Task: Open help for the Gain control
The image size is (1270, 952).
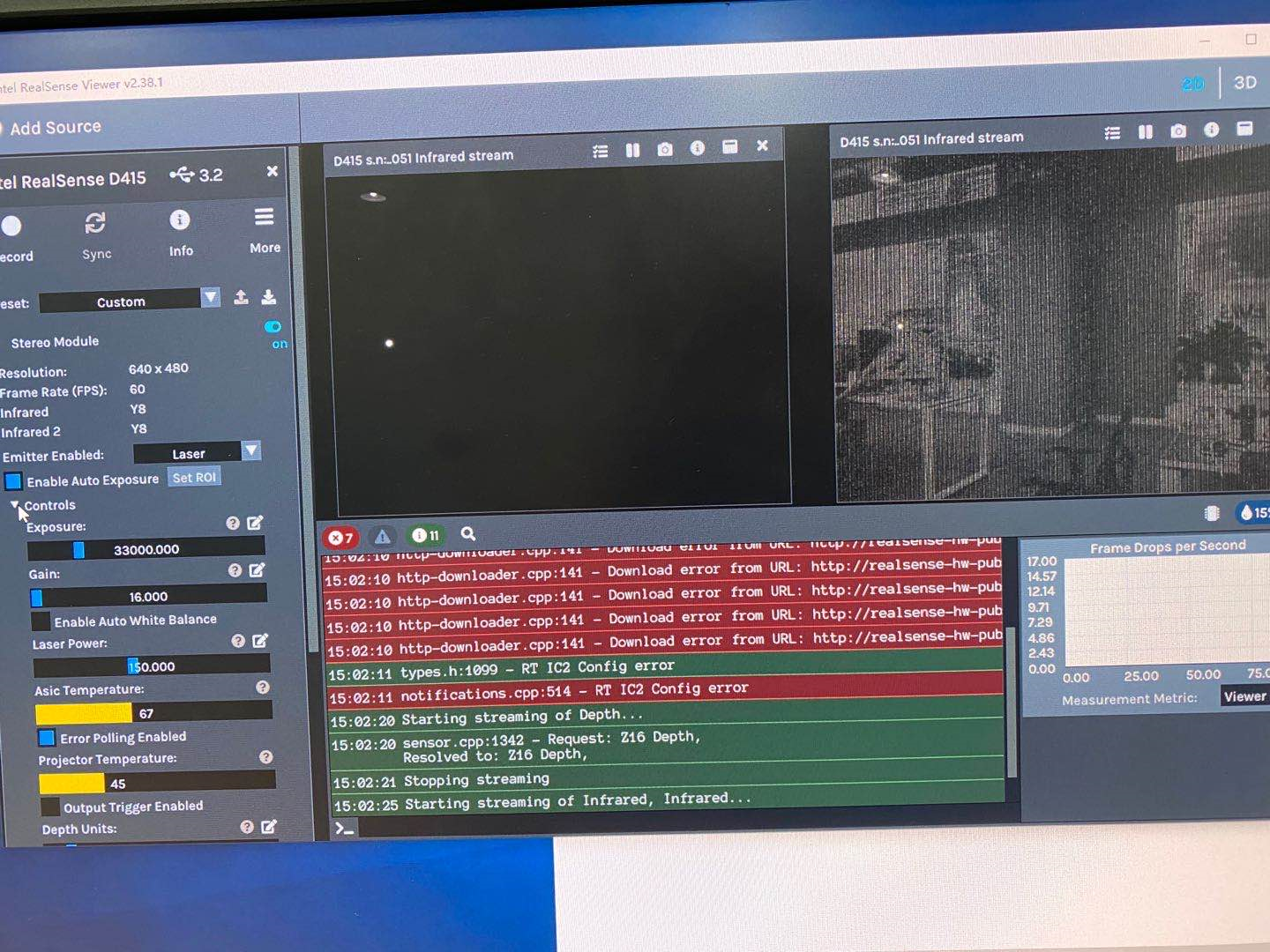Action: point(235,570)
